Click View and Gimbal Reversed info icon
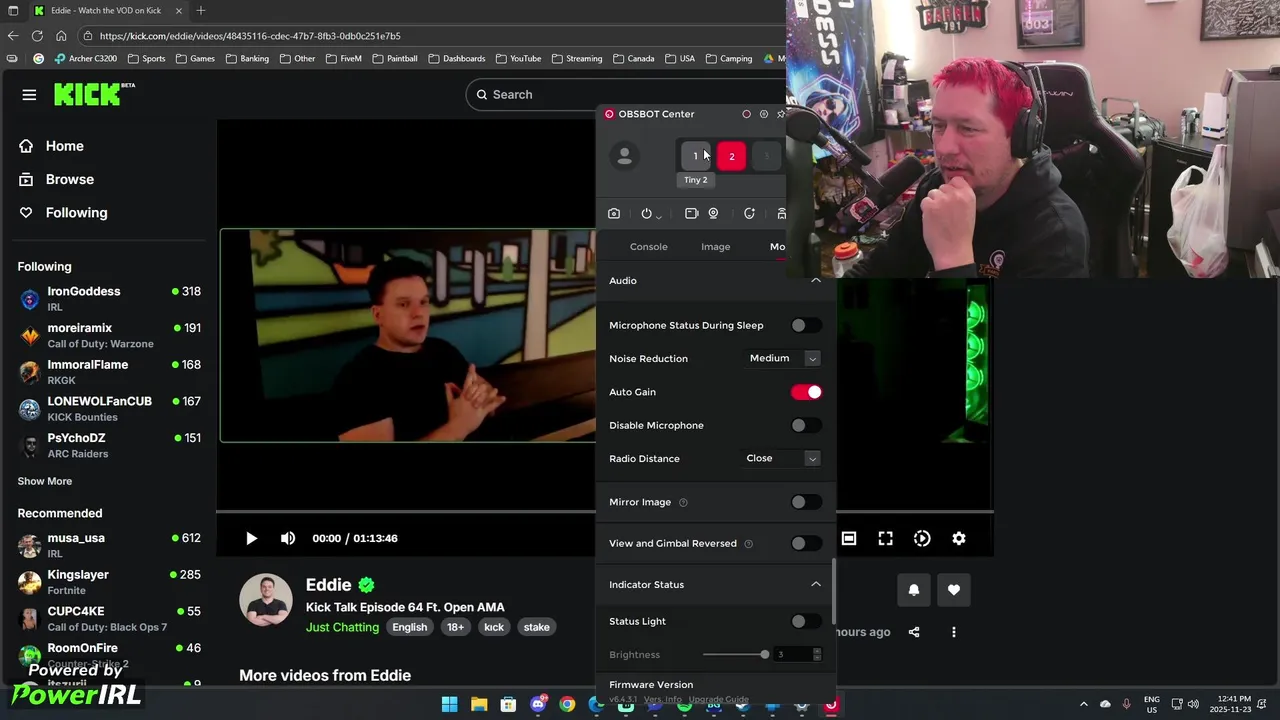This screenshot has width=1280, height=720. coord(748,544)
